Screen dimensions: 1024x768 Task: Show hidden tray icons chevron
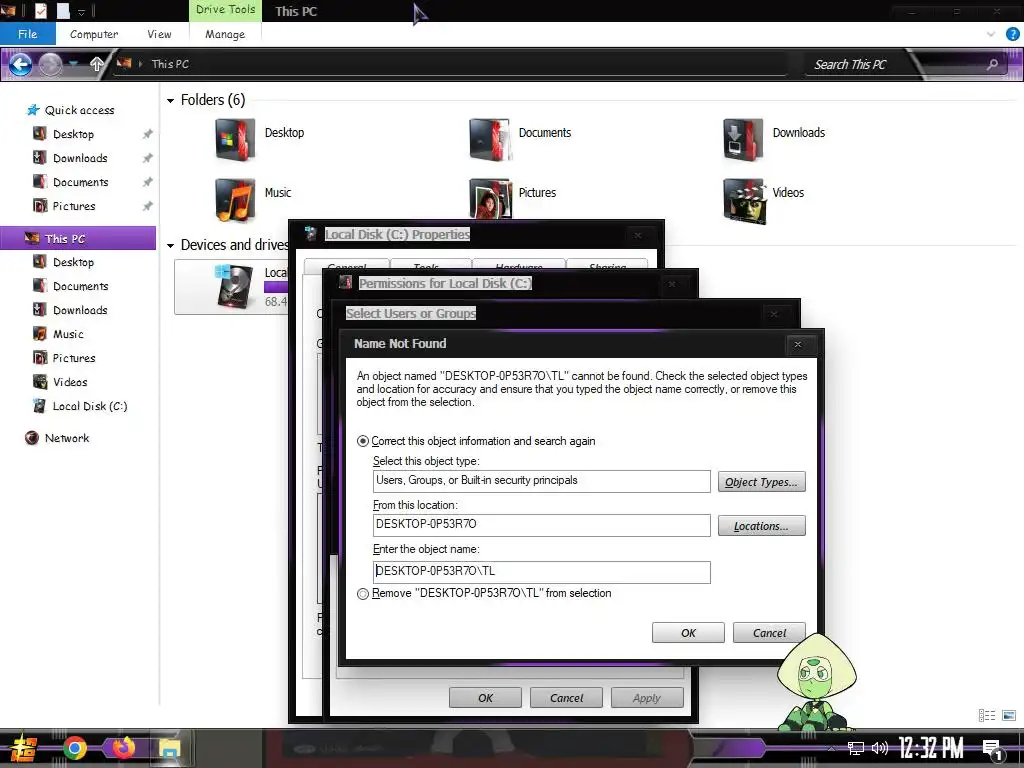click(x=831, y=748)
